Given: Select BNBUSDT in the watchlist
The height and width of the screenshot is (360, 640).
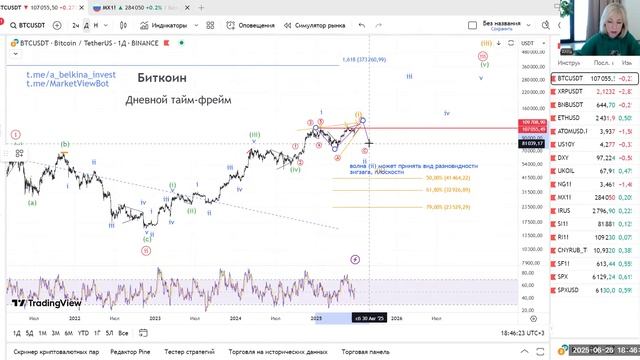Looking at the screenshot, I should click(x=595, y=105).
